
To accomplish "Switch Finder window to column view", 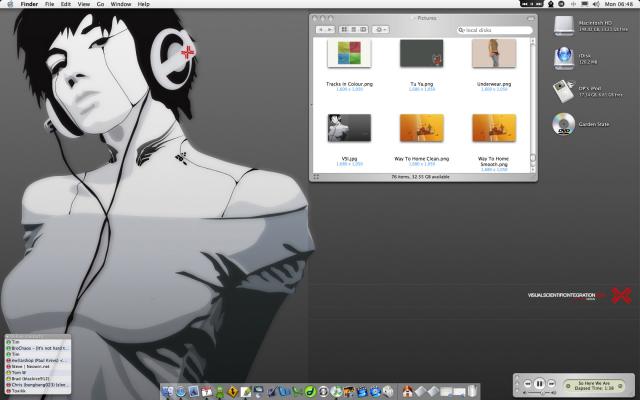I will [x=363, y=29].
